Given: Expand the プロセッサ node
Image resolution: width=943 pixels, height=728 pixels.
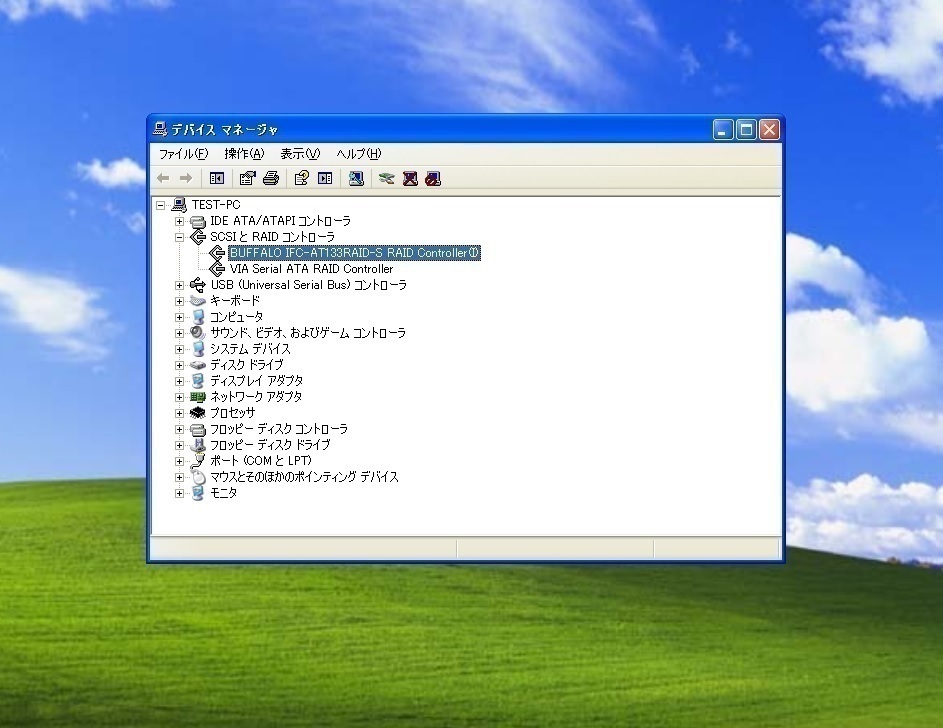Looking at the screenshot, I should tap(179, 414).
